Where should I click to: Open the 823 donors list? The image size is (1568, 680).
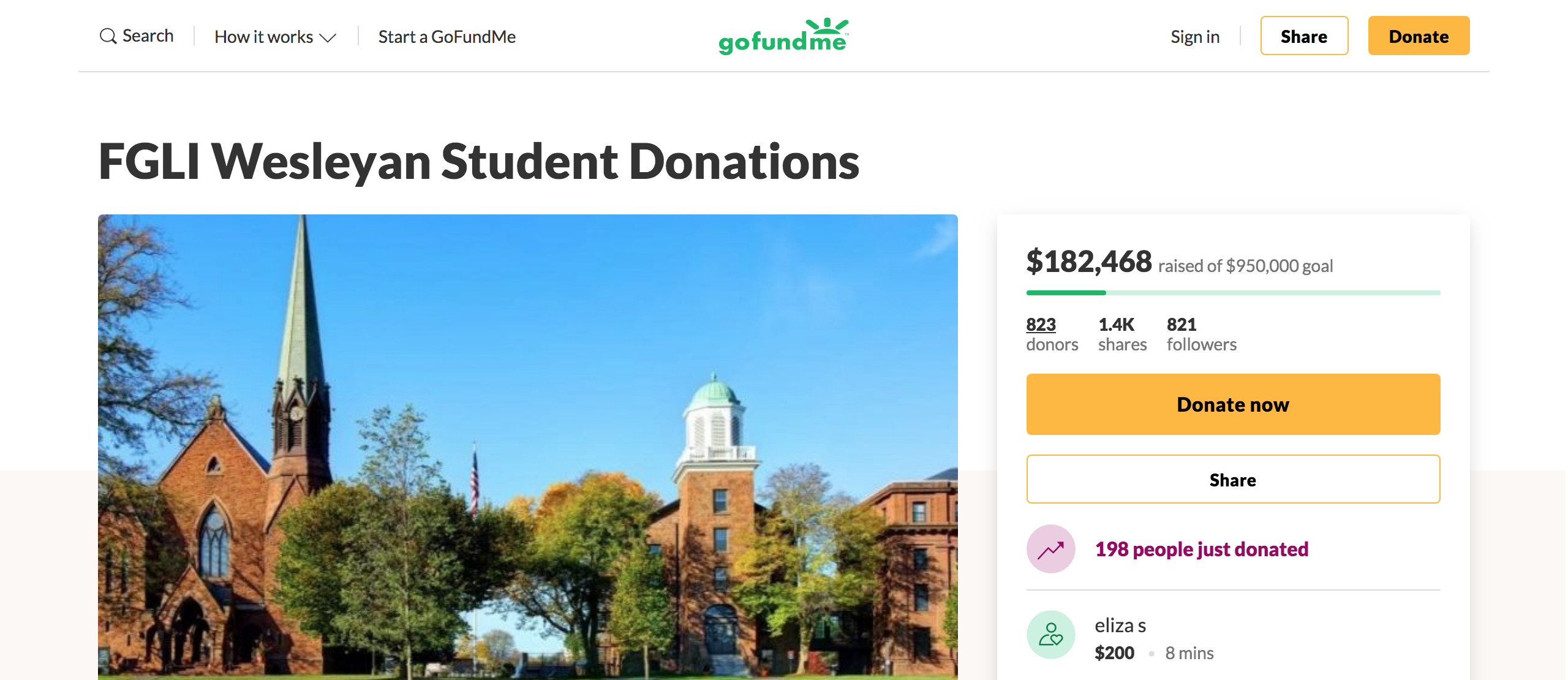pos(1041,325)
